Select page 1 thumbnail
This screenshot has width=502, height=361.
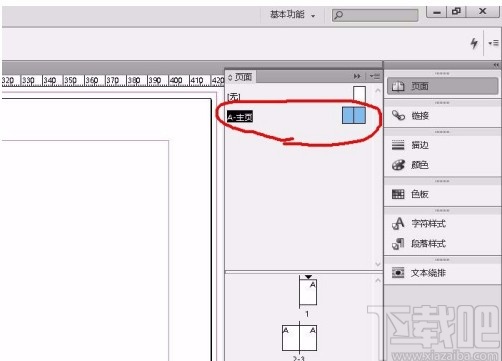[308, 292]
